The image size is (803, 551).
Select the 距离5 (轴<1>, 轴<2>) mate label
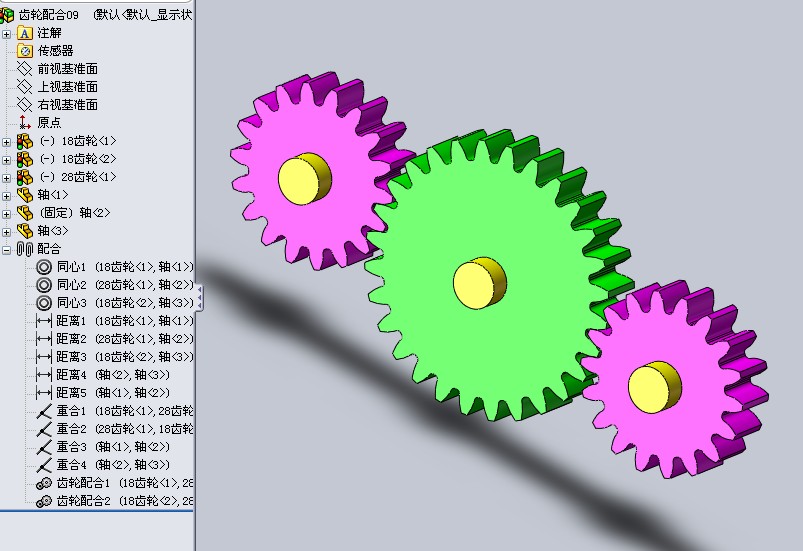[113, 393]
